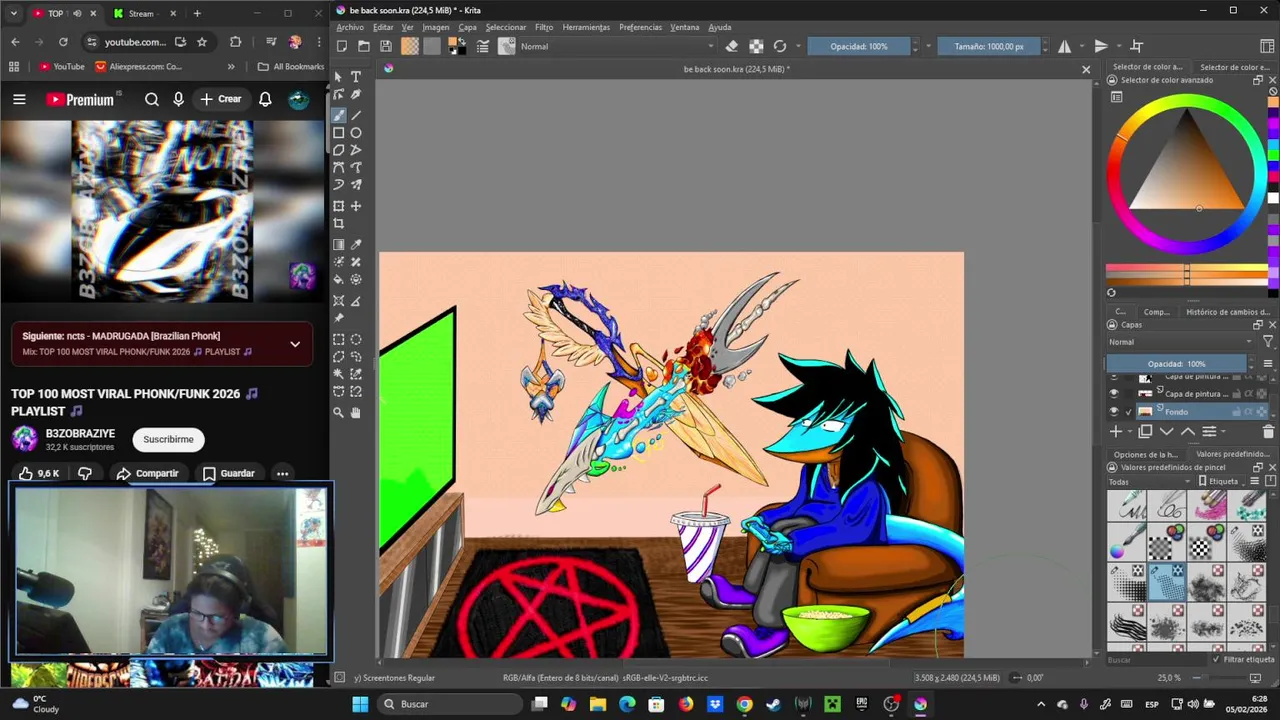The width and height of the screenshot is (1280, 720).
Task: Click the Reload brush preset icon
Action: point(780,46)
